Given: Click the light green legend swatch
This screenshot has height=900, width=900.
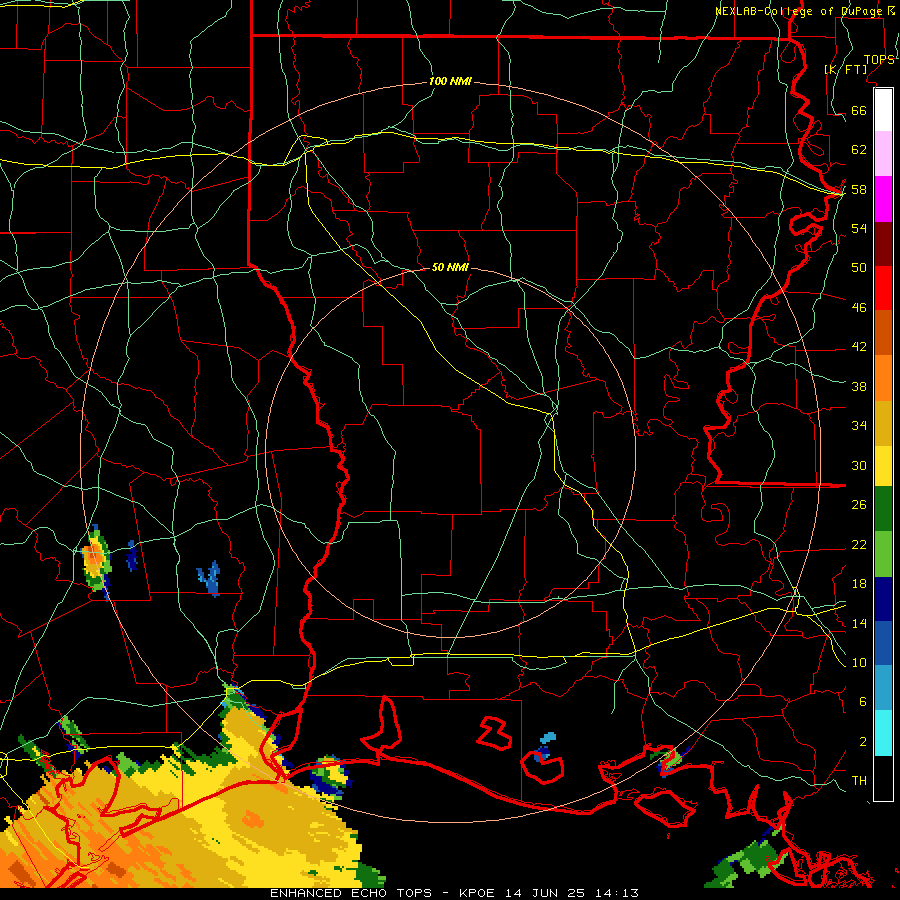Looking at the screenshot, I should (x=883, y=554).
